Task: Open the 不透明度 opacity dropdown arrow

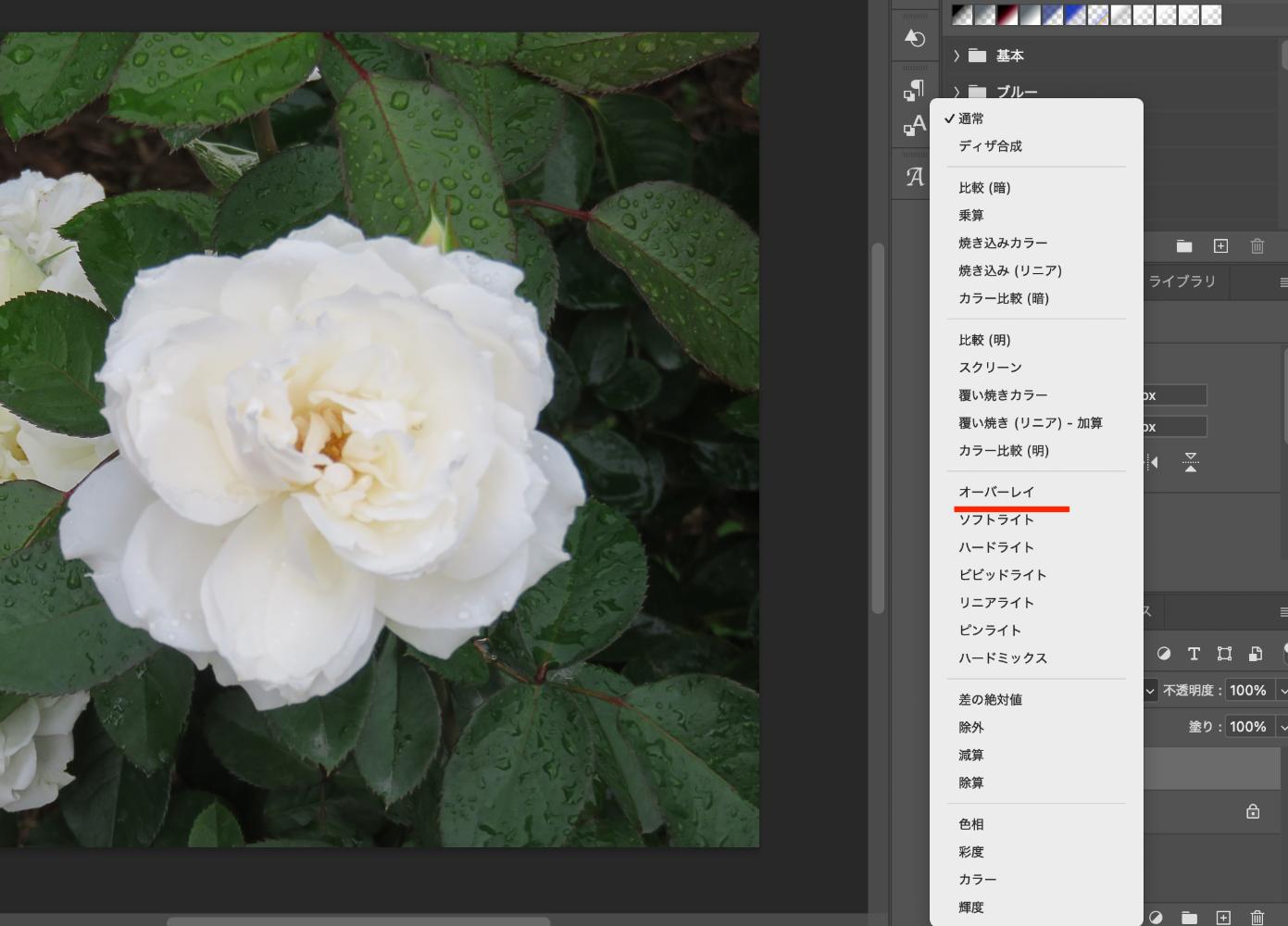Action: pyautogui.click(x=1282, y=691)
